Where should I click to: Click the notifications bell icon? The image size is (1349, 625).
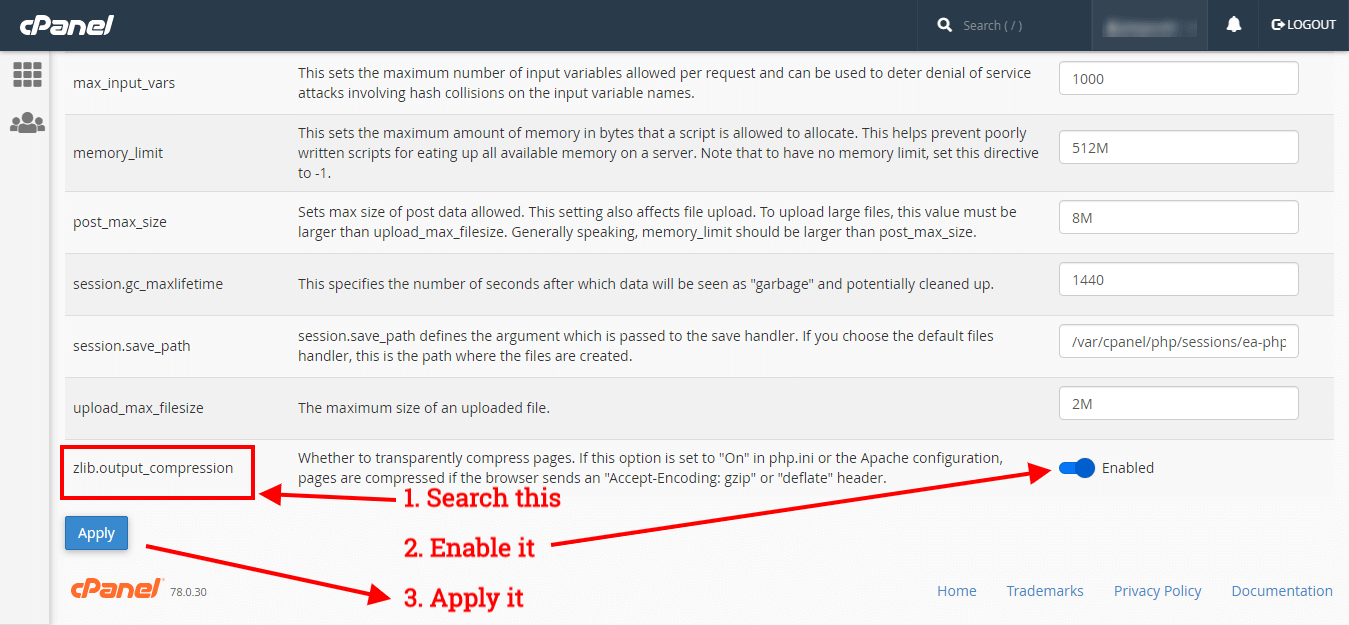(x=1234, y=25)
